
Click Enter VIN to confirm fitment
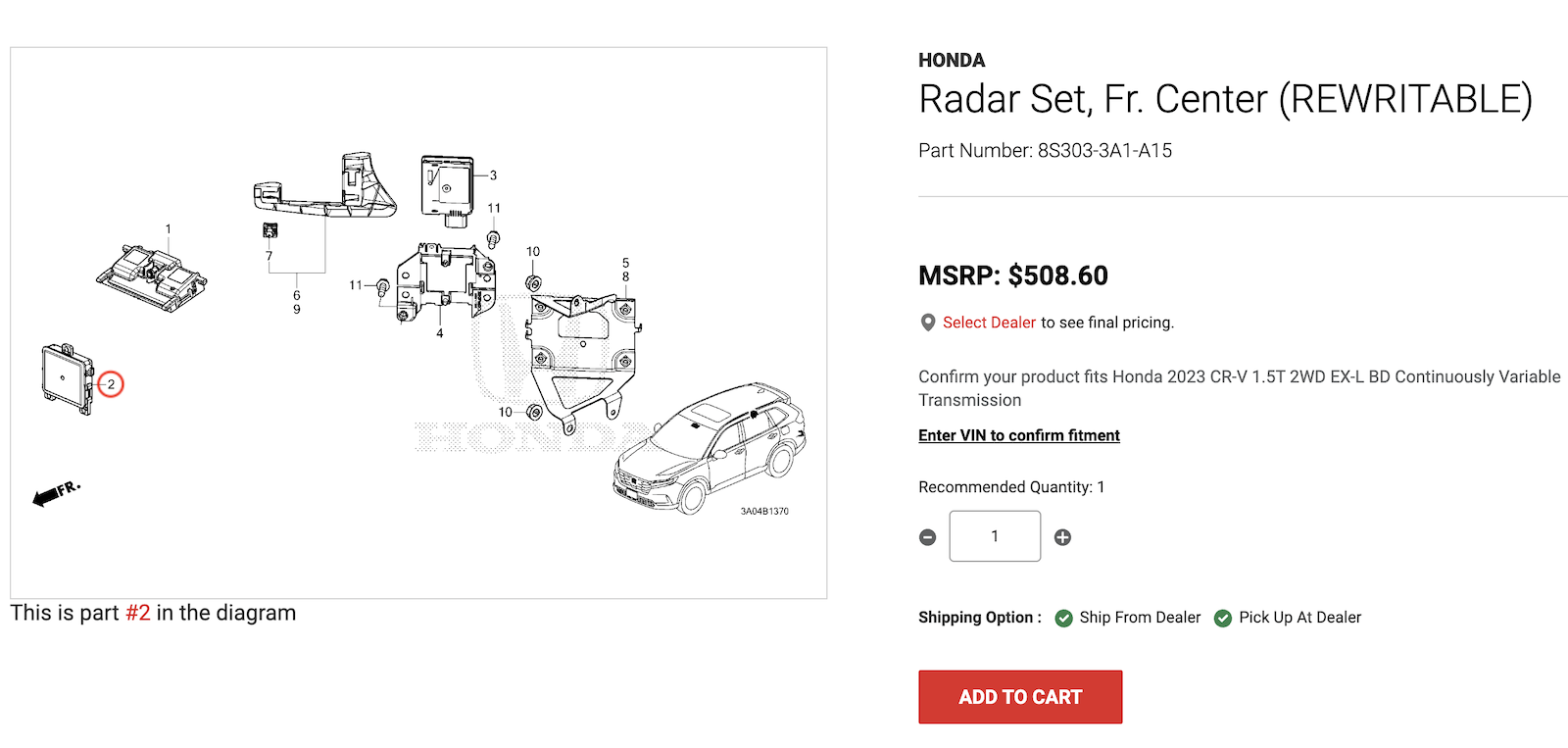point(1019,435)
